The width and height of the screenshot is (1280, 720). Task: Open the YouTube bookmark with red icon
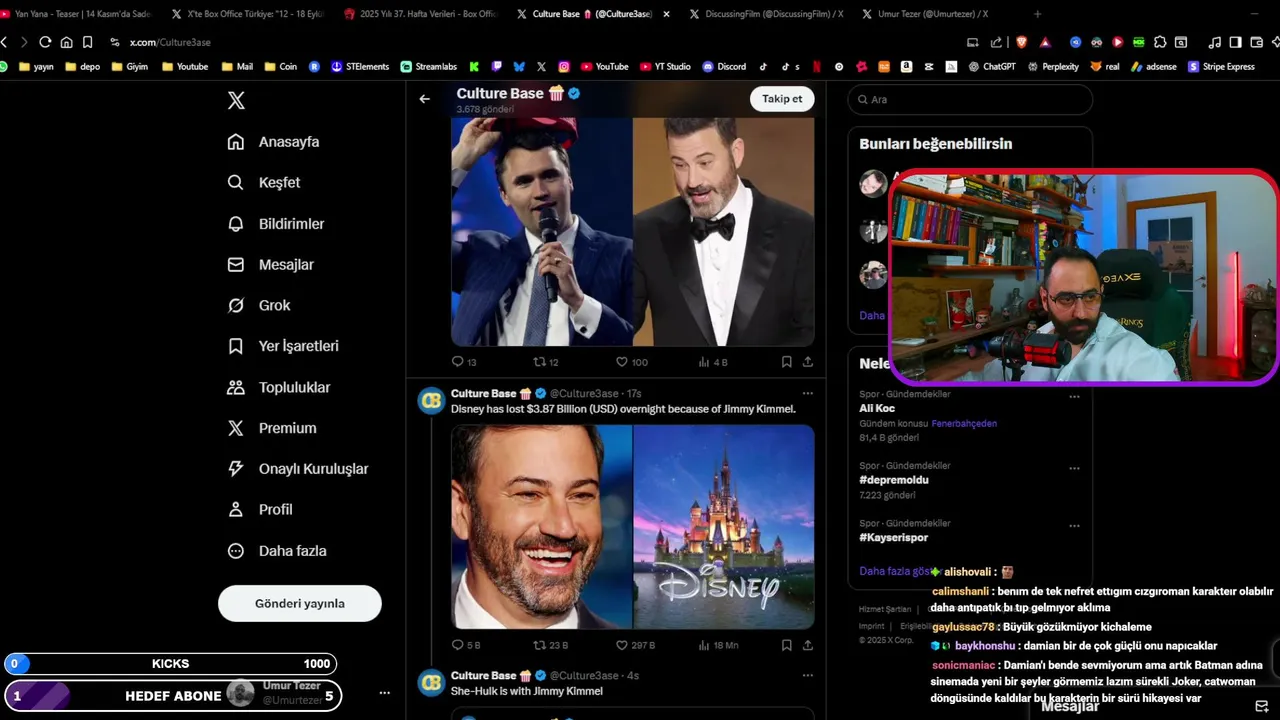[x=604, y=67]
